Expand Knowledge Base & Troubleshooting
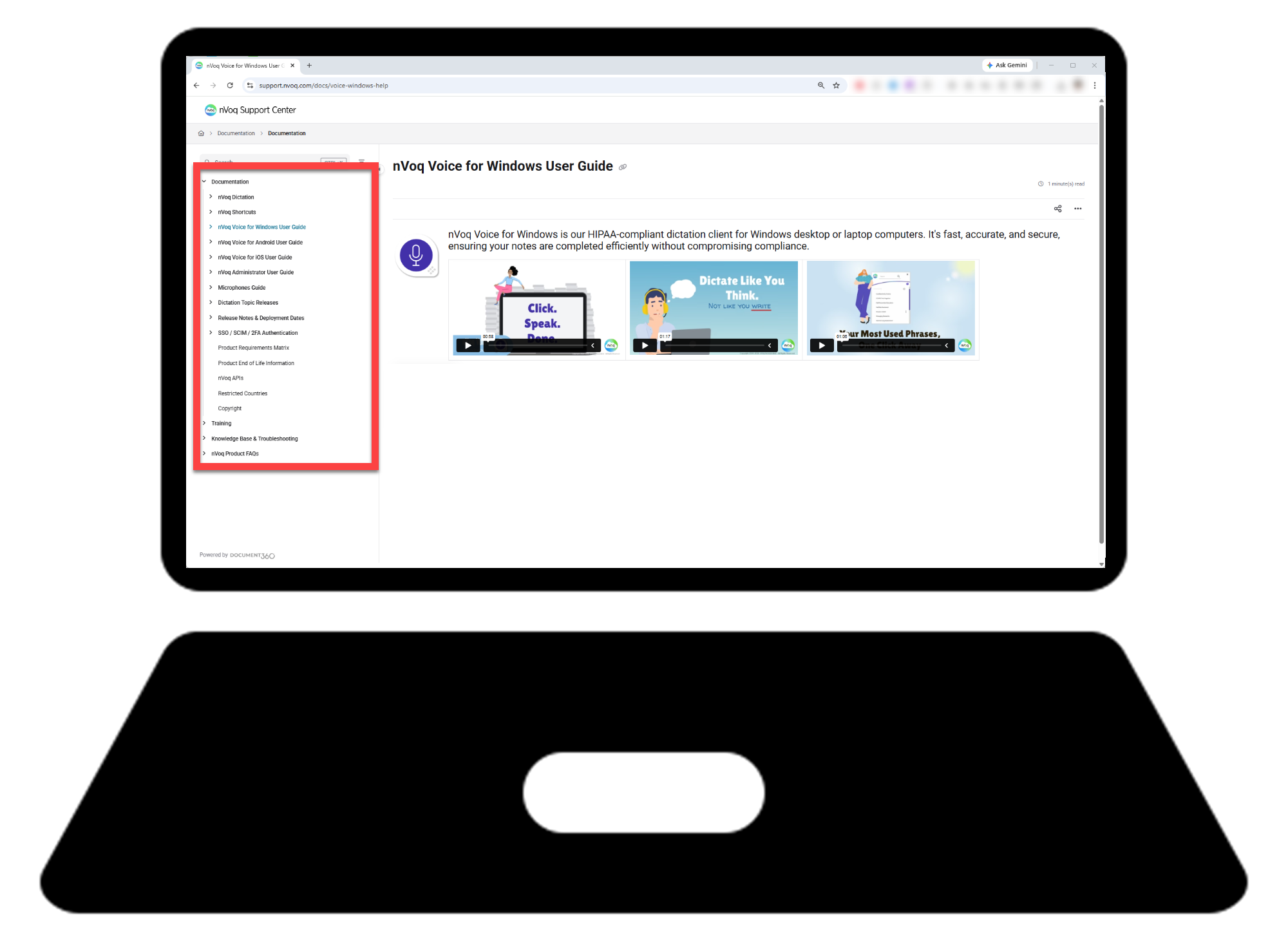 click(x=205, y=439)
